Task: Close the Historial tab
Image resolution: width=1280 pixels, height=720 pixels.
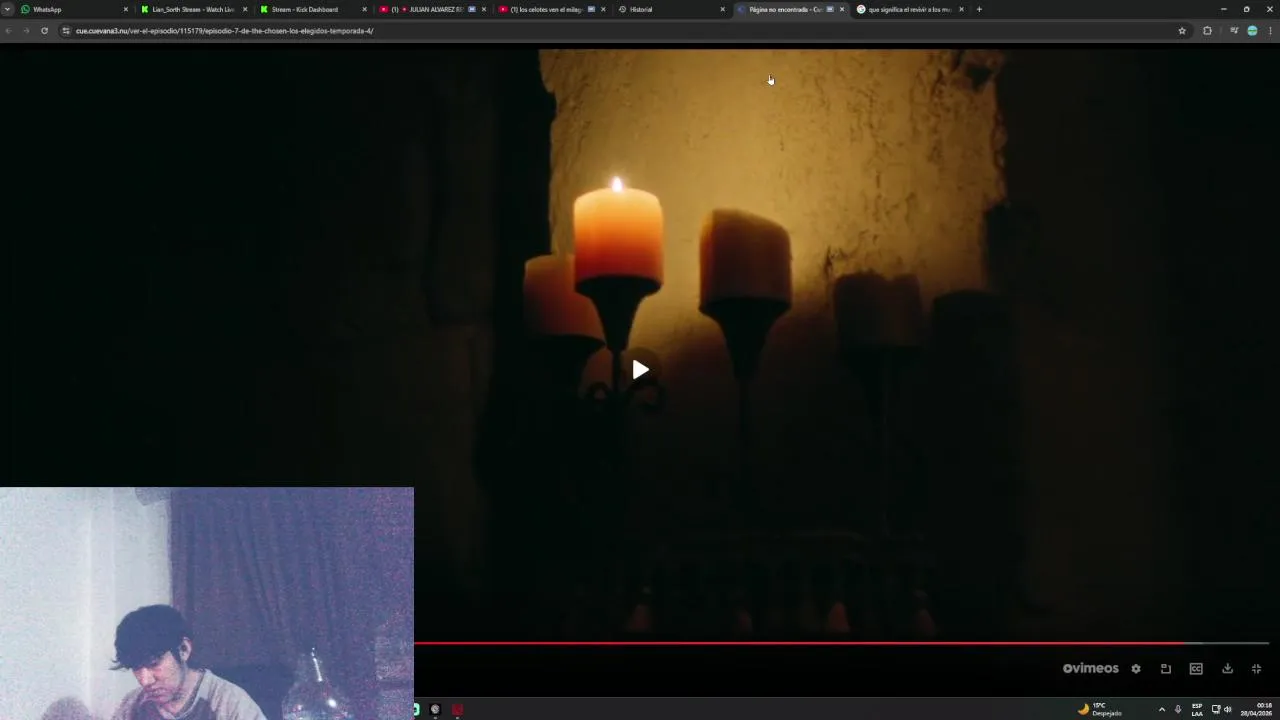Action: pos(722,9)
